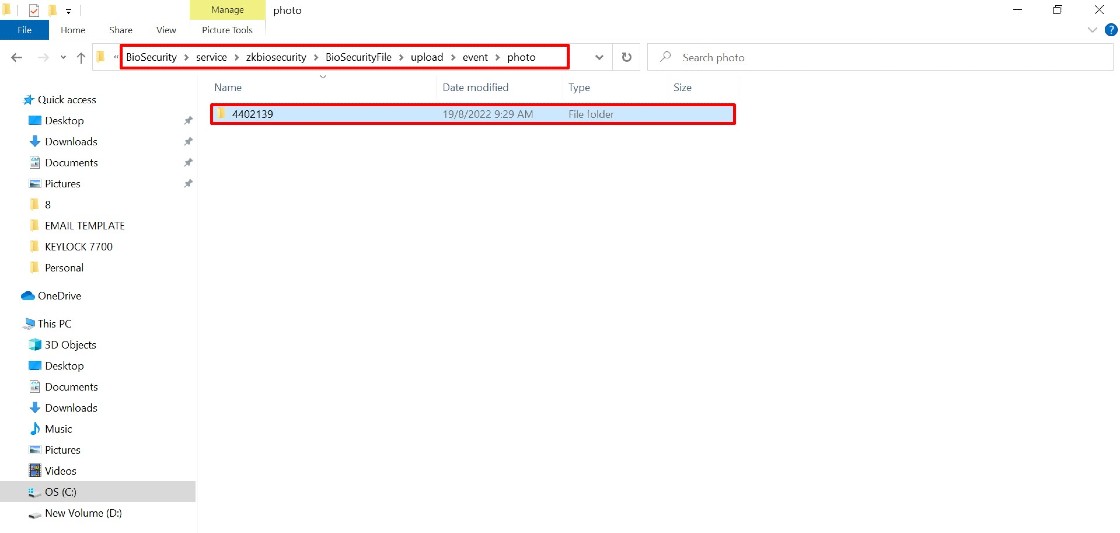This screenshot has height=533, width=1120.
Task: Go back with the Back arrow
Action: [x=16, y=58]
